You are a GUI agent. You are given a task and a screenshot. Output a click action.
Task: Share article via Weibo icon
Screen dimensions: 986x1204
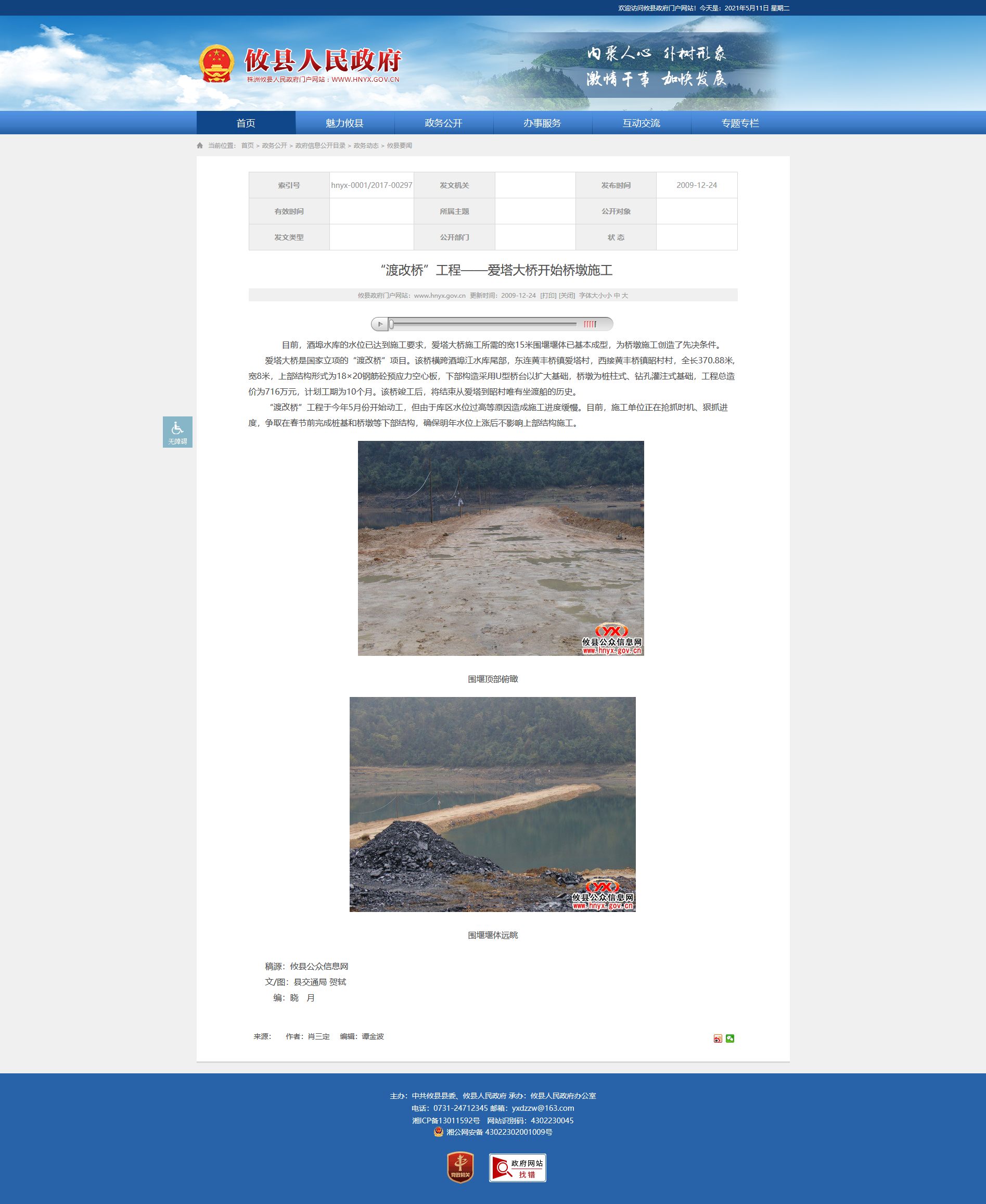[718, 1038]
